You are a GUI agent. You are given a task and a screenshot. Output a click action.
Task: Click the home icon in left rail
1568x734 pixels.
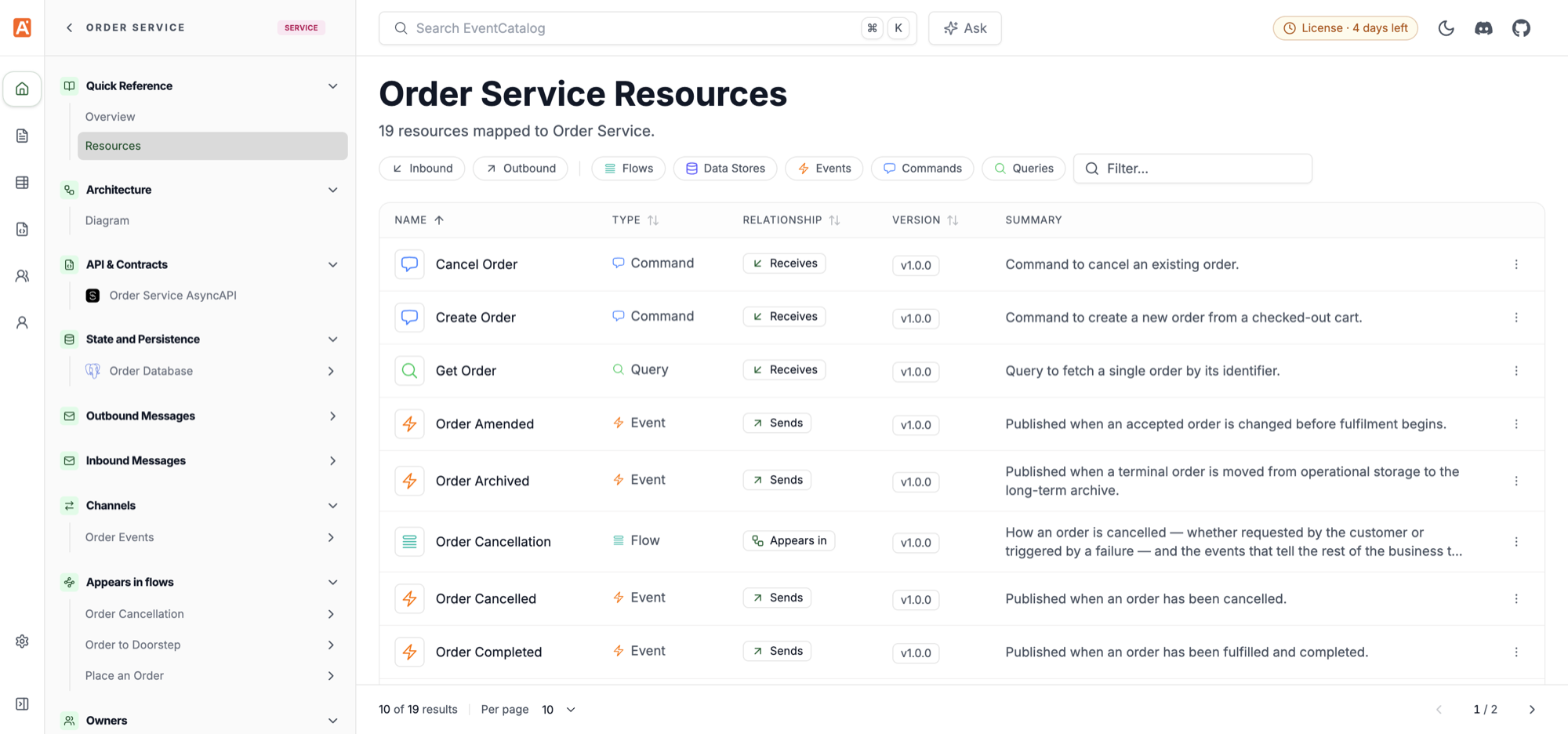click(22, 89)
